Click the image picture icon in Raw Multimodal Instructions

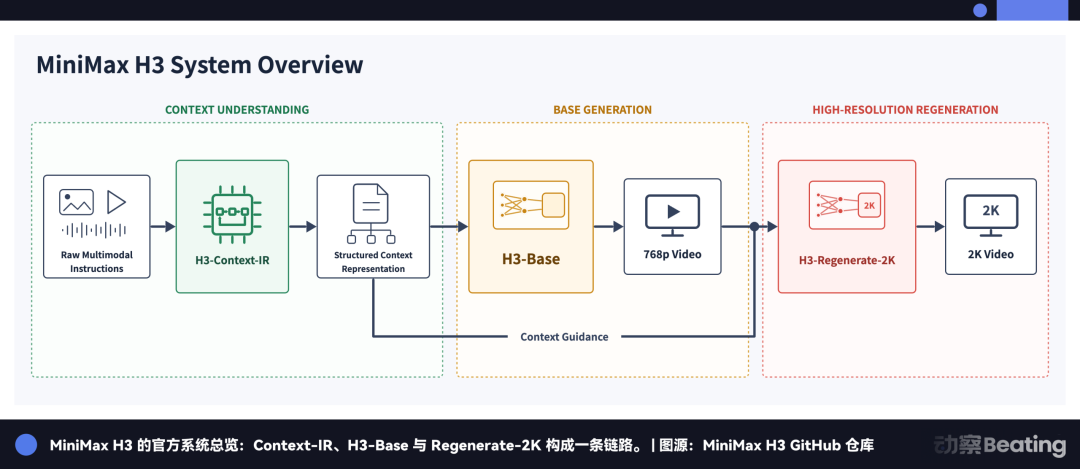coord(76,202)
